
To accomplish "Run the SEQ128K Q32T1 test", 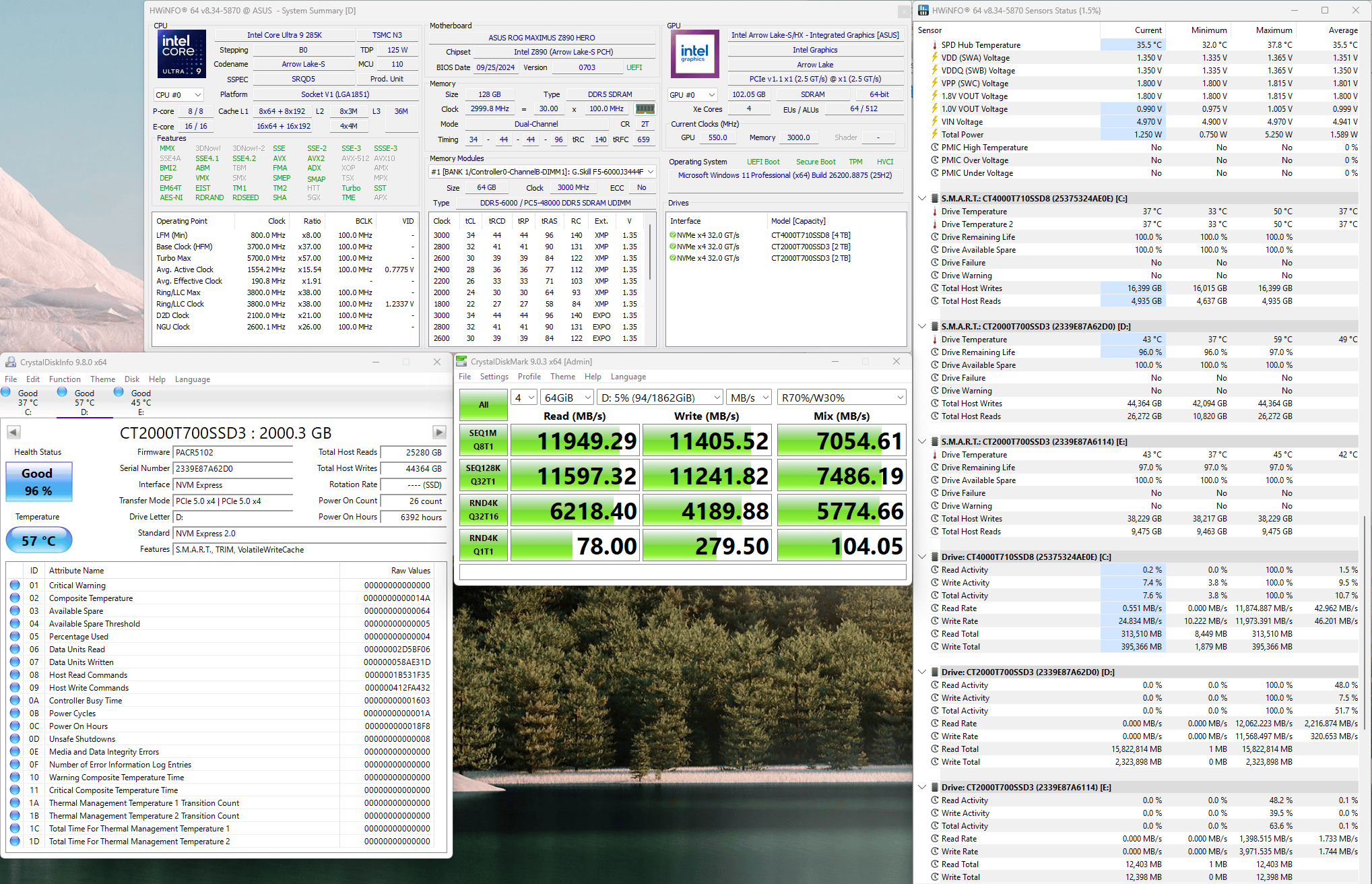I will 484,475.
